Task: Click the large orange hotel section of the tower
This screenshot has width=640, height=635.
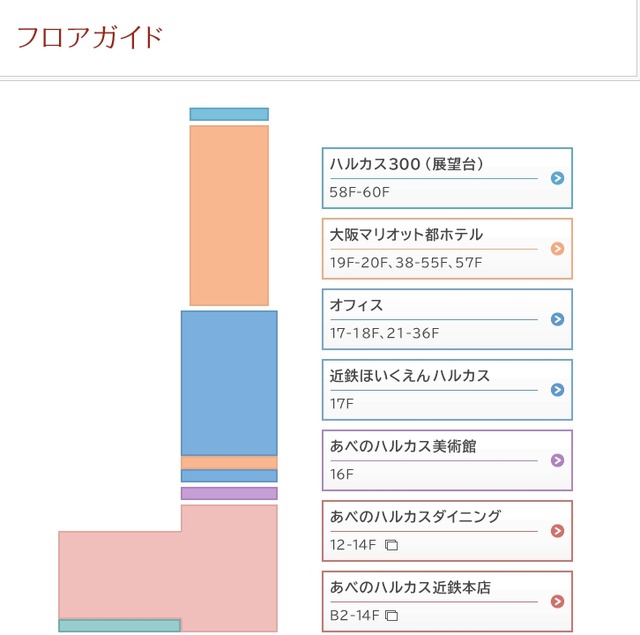Action: [229, 215]
